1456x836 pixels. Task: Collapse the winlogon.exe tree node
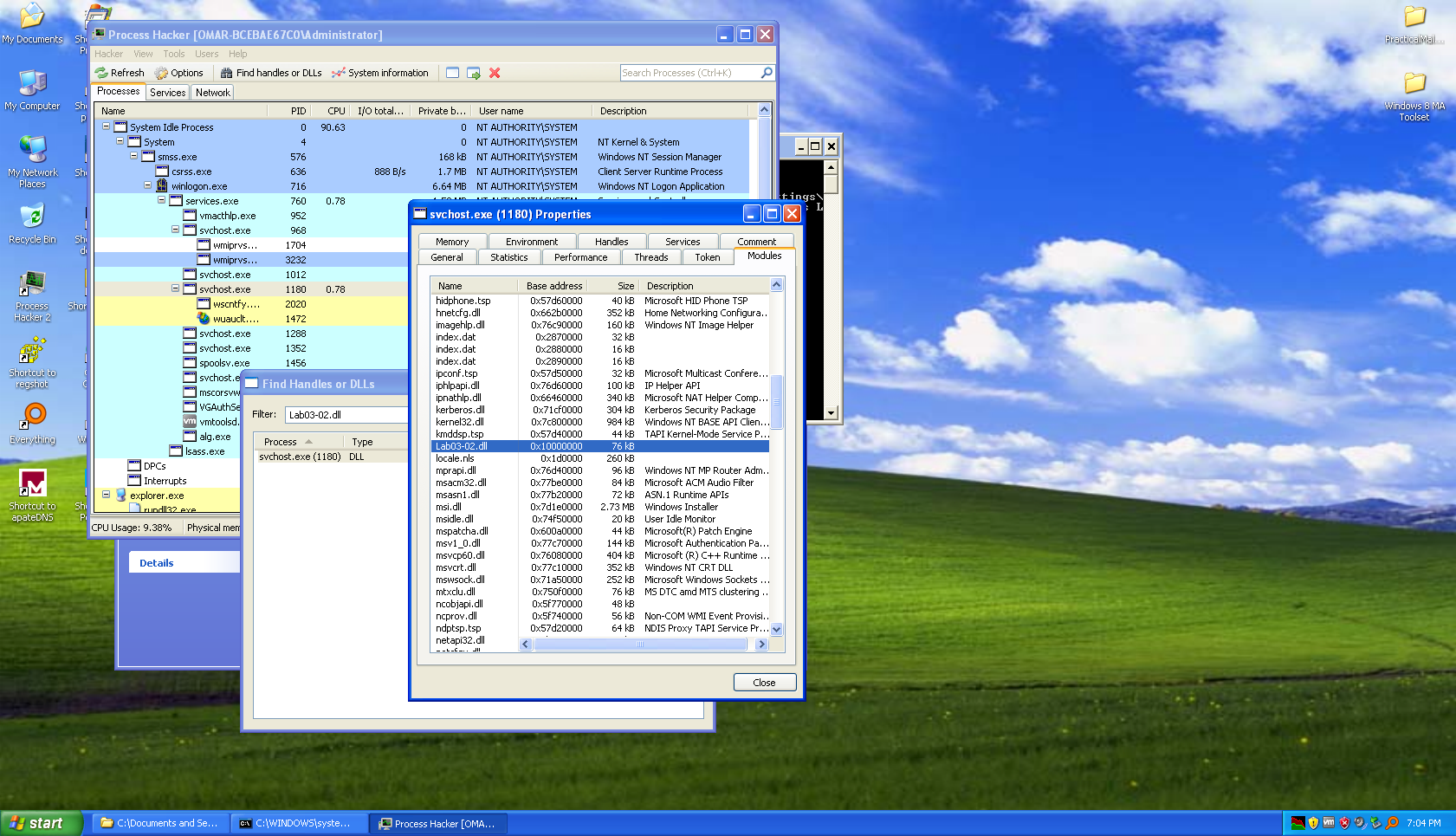[x=148, y=185]
